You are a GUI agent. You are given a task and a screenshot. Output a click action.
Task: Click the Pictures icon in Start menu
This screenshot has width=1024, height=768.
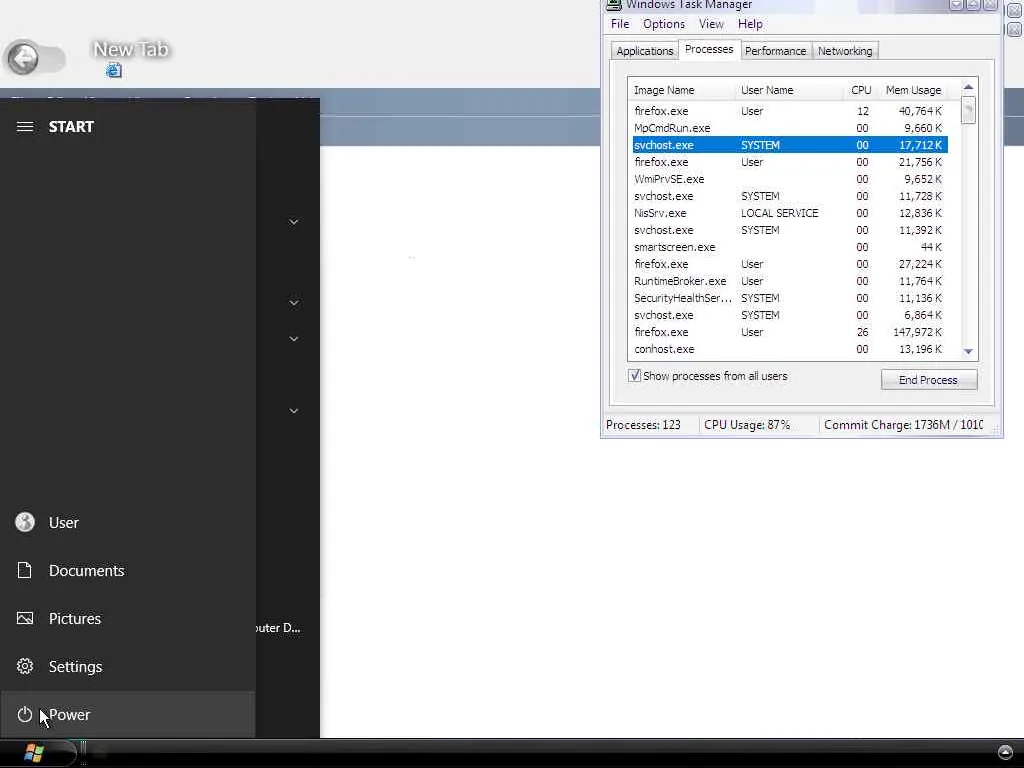click(25, 618)
